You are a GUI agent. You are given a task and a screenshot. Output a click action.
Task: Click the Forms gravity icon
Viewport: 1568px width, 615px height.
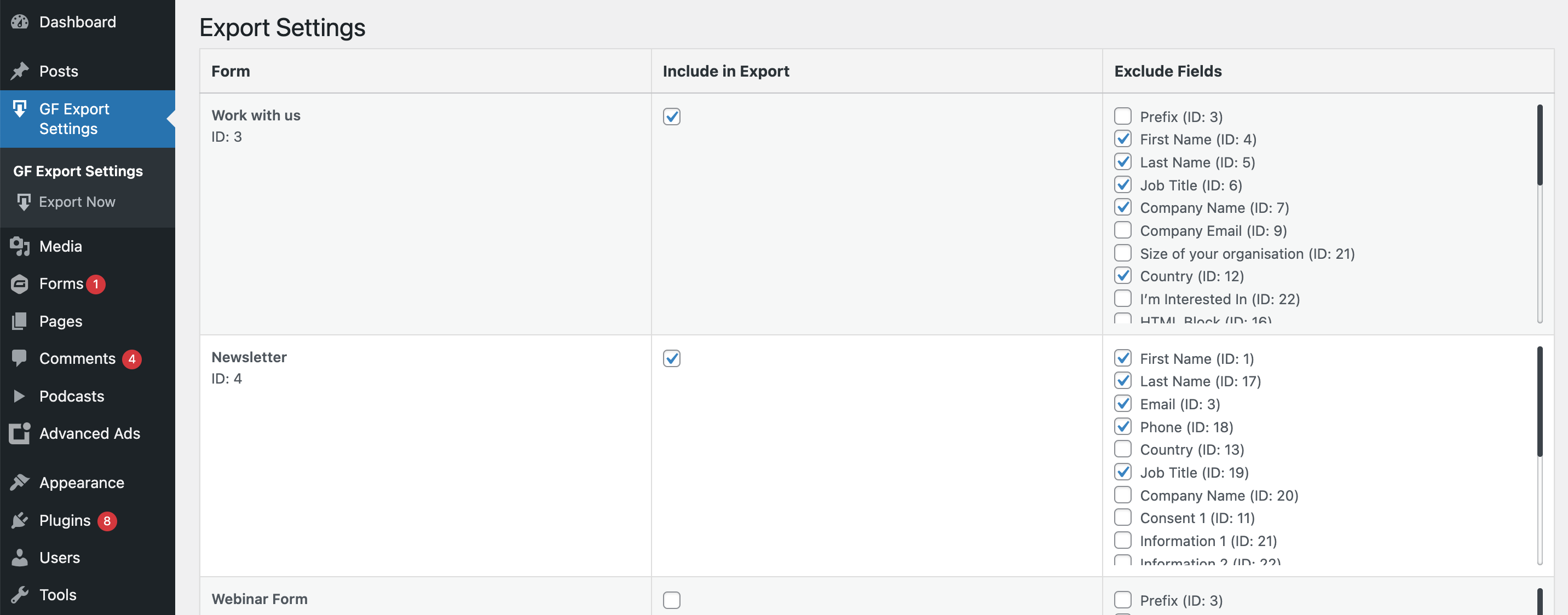tap(20, 284)
